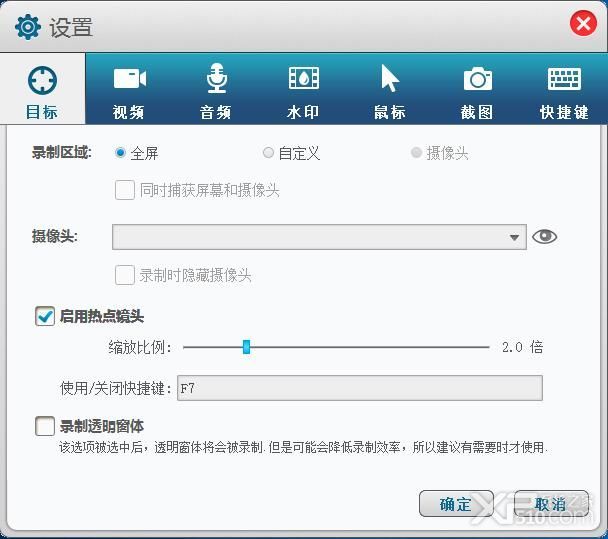This screenshot has height=539, width=608.
Task: Select the 全屏 full screen radio button
Action: click(120, 153)
